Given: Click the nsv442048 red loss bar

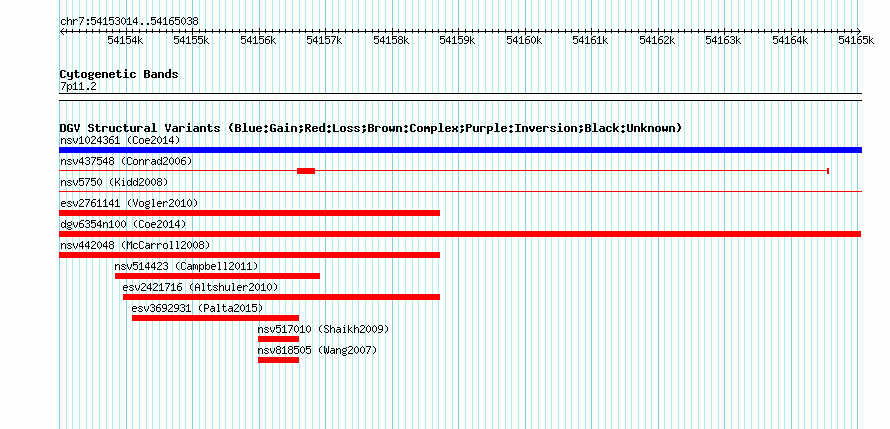Looking at the screenshot, I should [250, 255].
